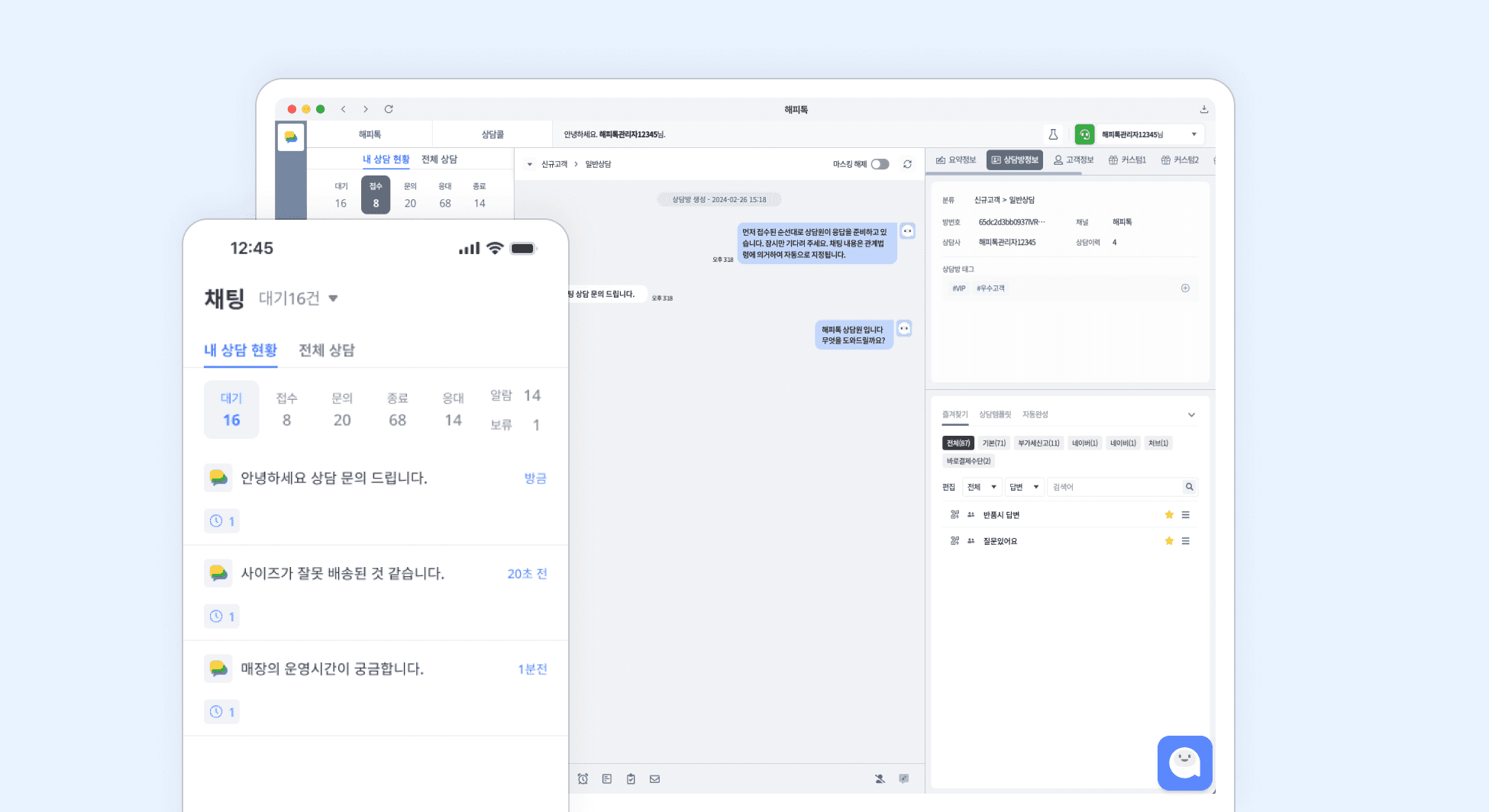This screenshot has width=1489, height=812.
Task: Open the hamburger menu for 질문있어요
Action: pos(1185,540)
